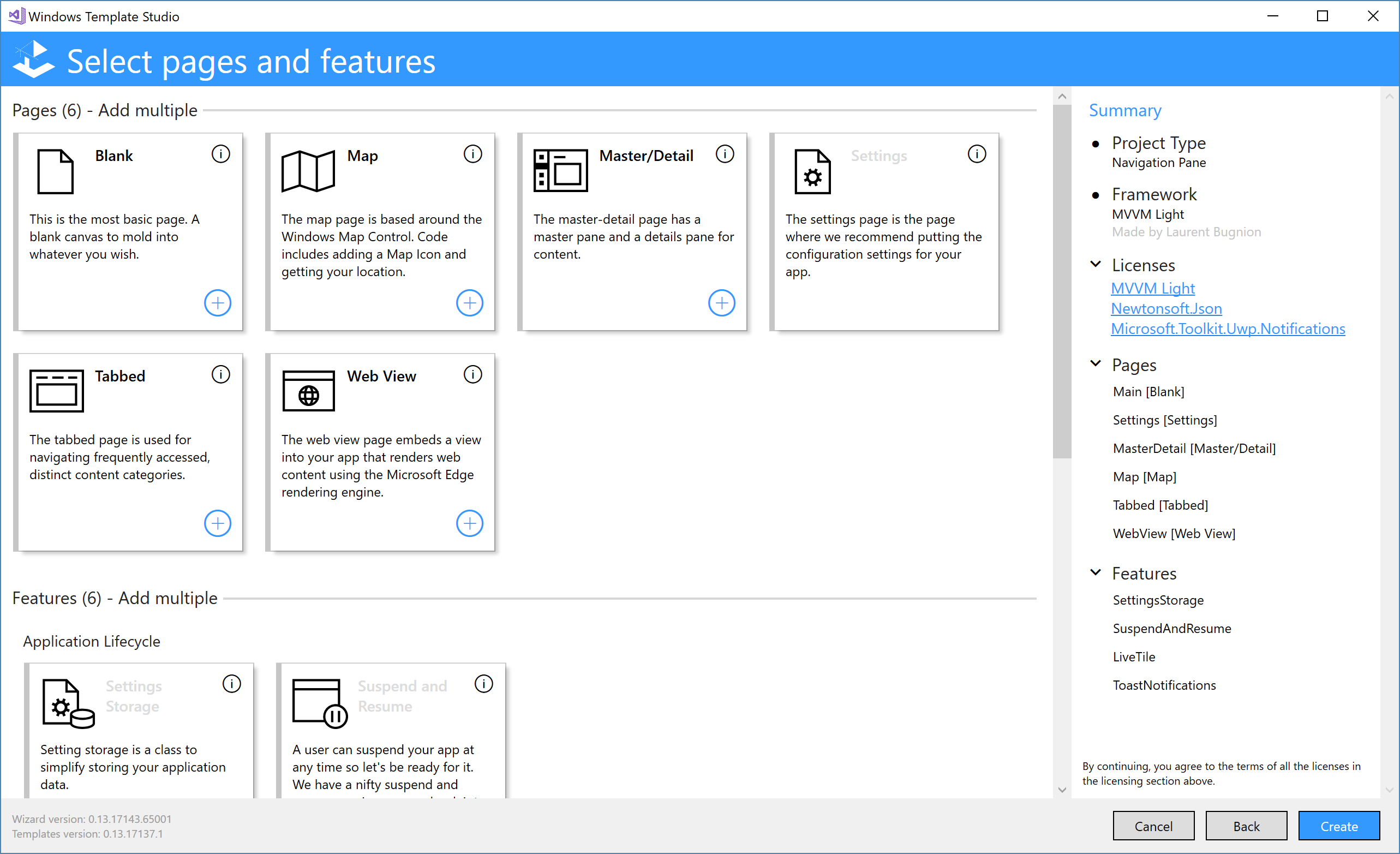Select Settings [Settings] in Summary pages
The width and height of the screenshot is (1400, 854).
1165,420
